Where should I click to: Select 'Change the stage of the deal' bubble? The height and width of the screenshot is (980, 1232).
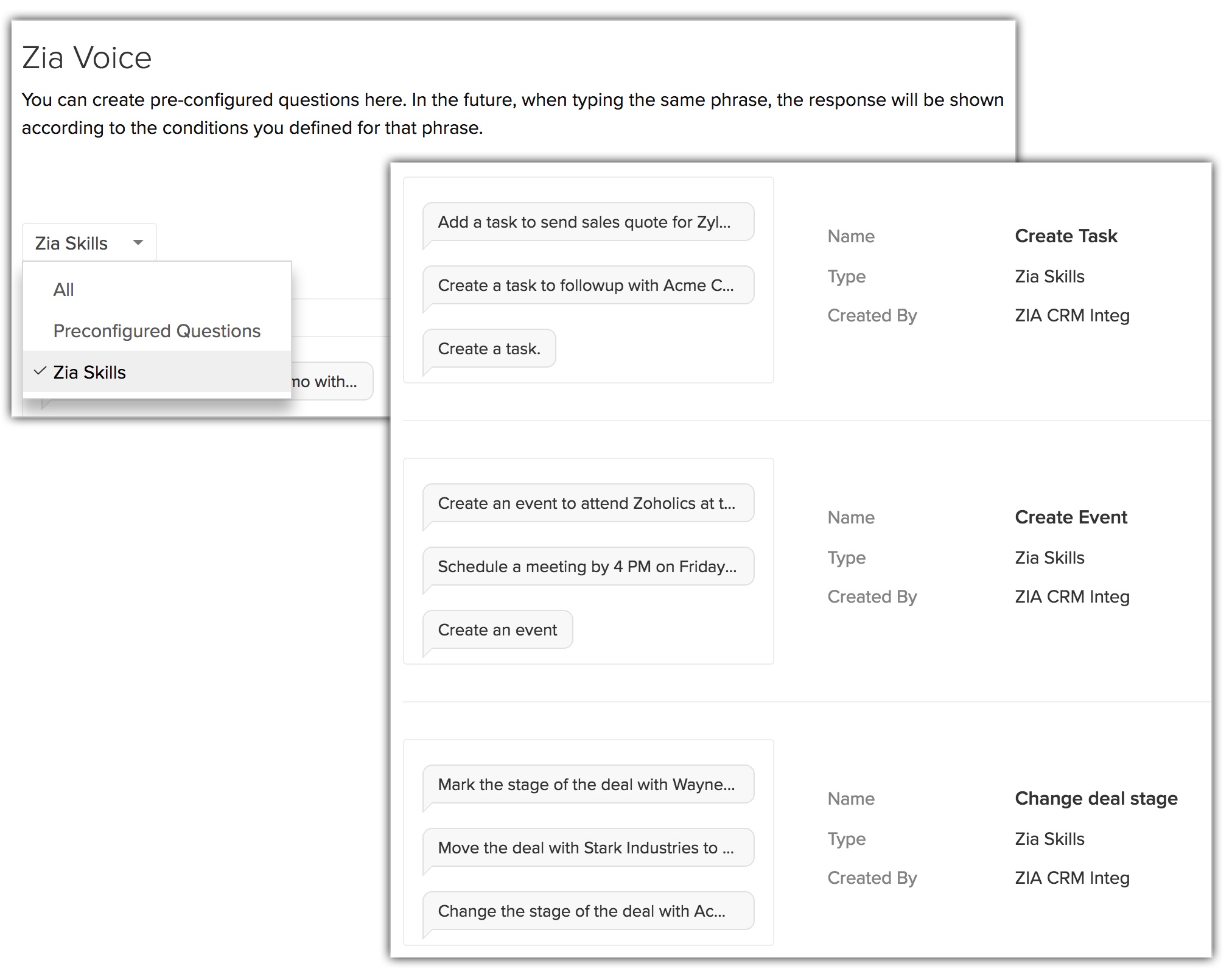pyautogui.click(x=587, y=911)
